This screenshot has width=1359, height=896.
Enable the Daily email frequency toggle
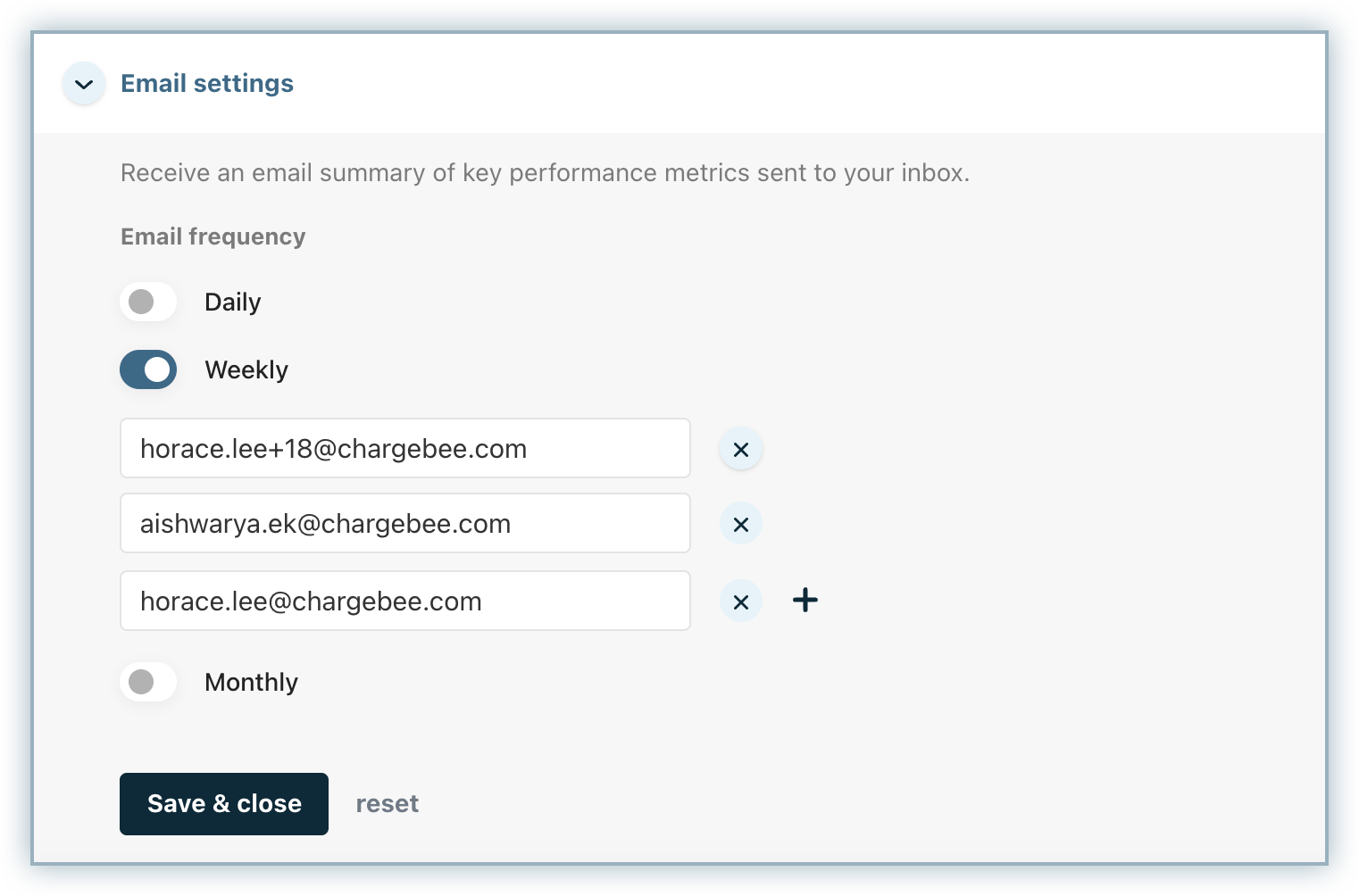[x=148, y=302]
